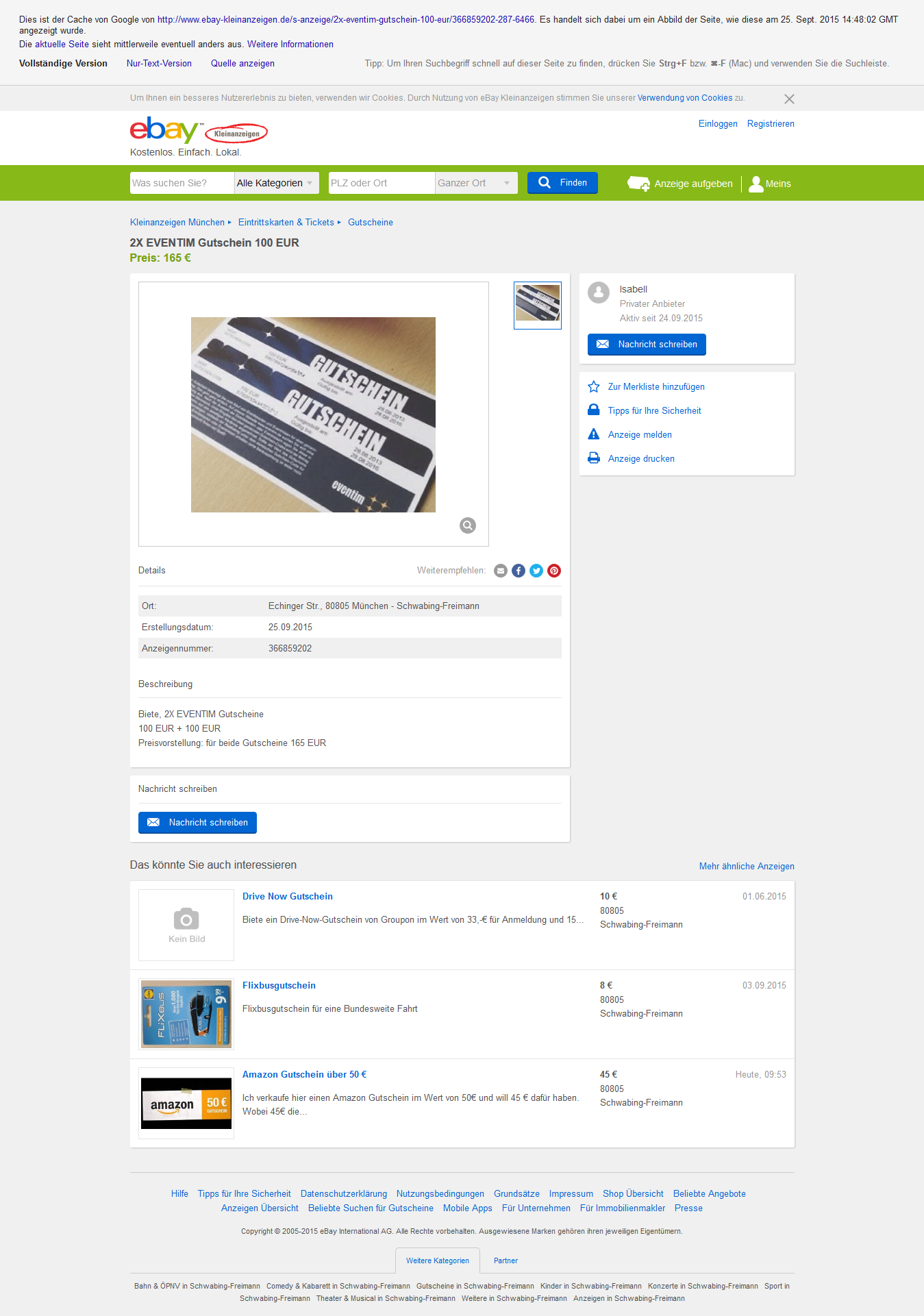Open Mehr ähnliche Anzeigen link

(x=747, y=867)
